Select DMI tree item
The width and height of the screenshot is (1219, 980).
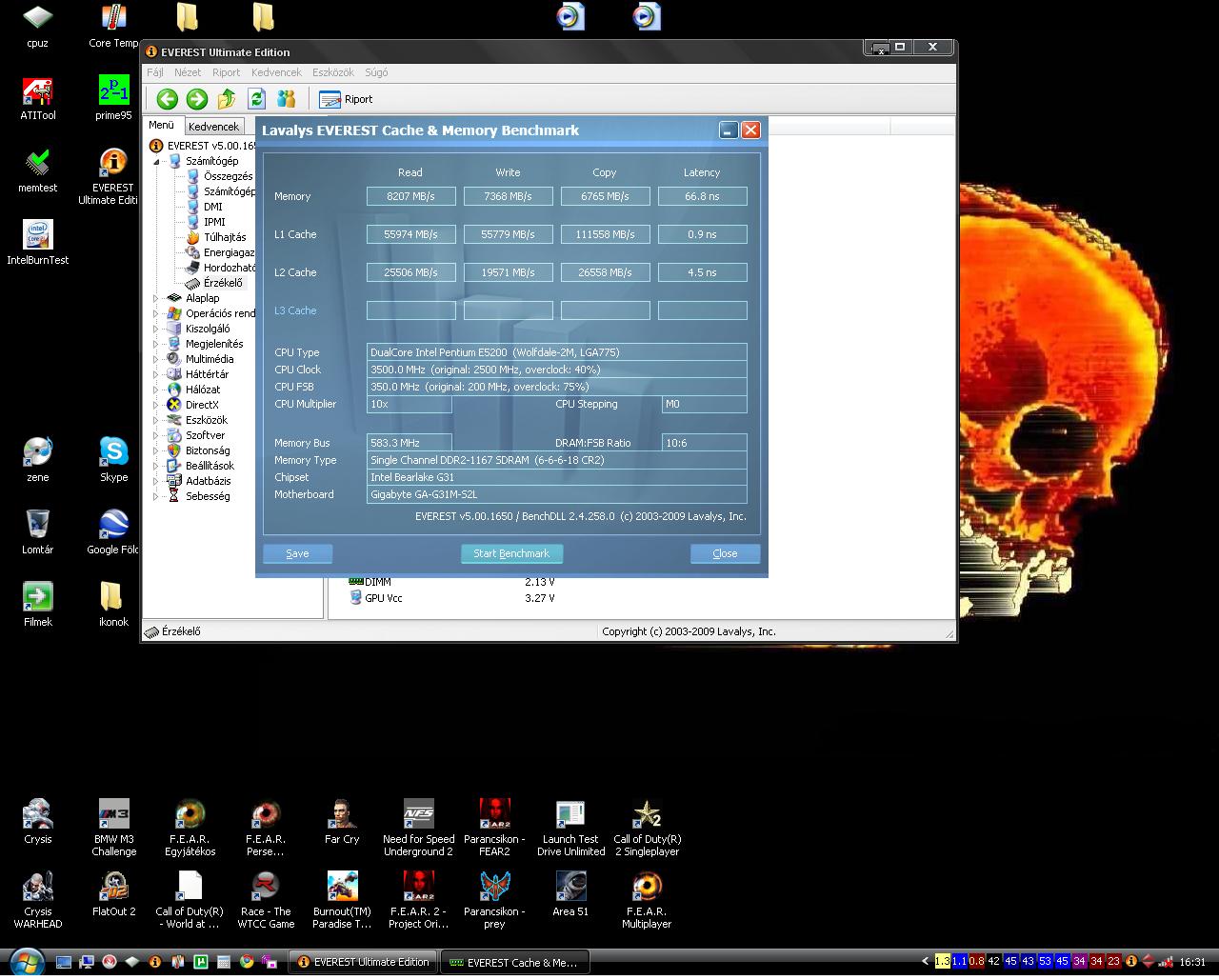pyautogui.click(x=212, y=207)
